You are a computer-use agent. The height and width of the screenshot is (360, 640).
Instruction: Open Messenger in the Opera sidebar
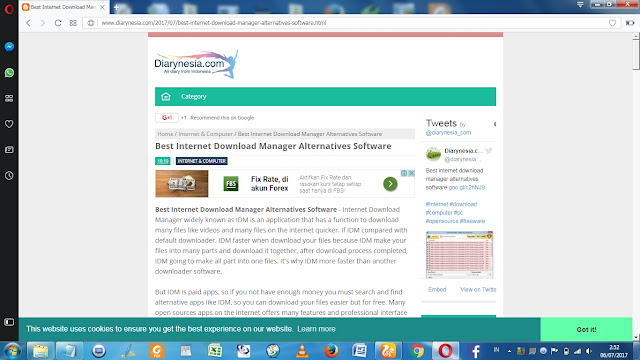tap(9, 47)
